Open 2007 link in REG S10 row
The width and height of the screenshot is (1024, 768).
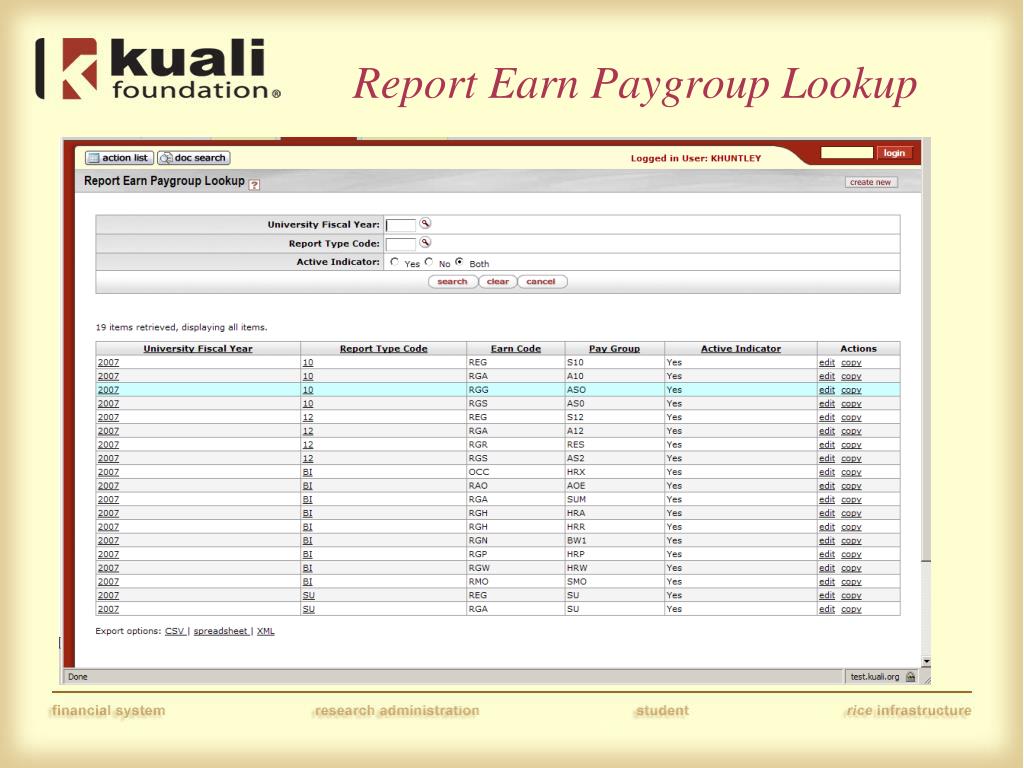tap(108, 362)
